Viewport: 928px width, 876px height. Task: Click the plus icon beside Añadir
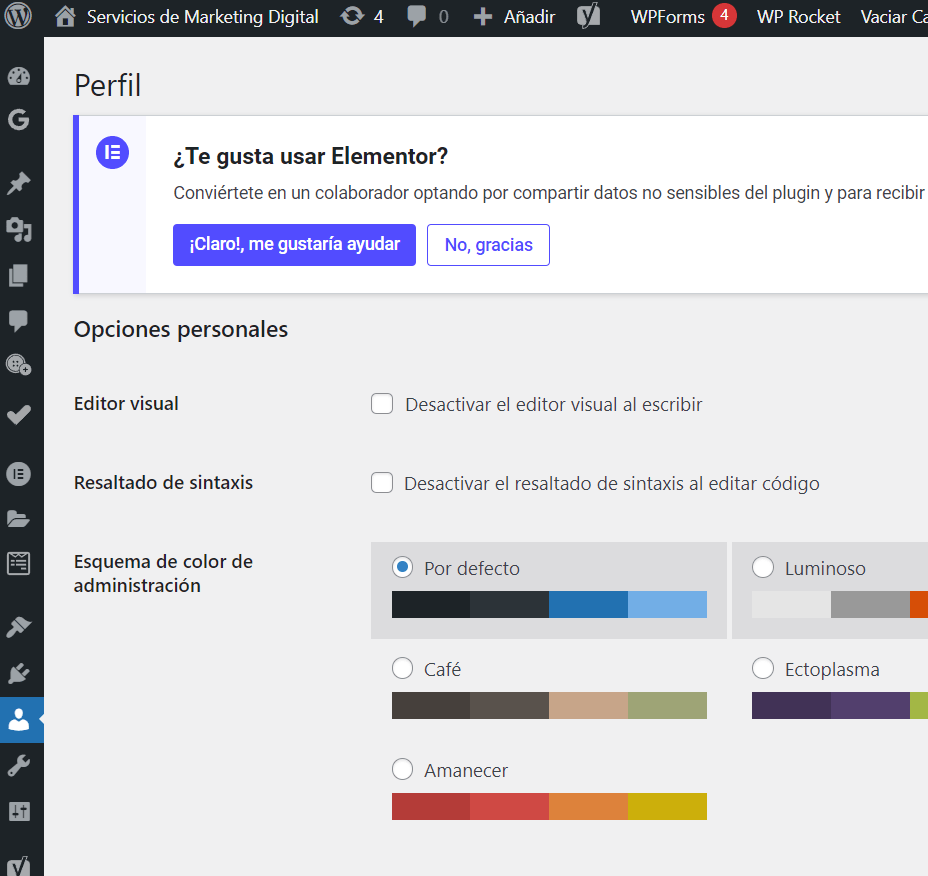click(x=483, y=17)
